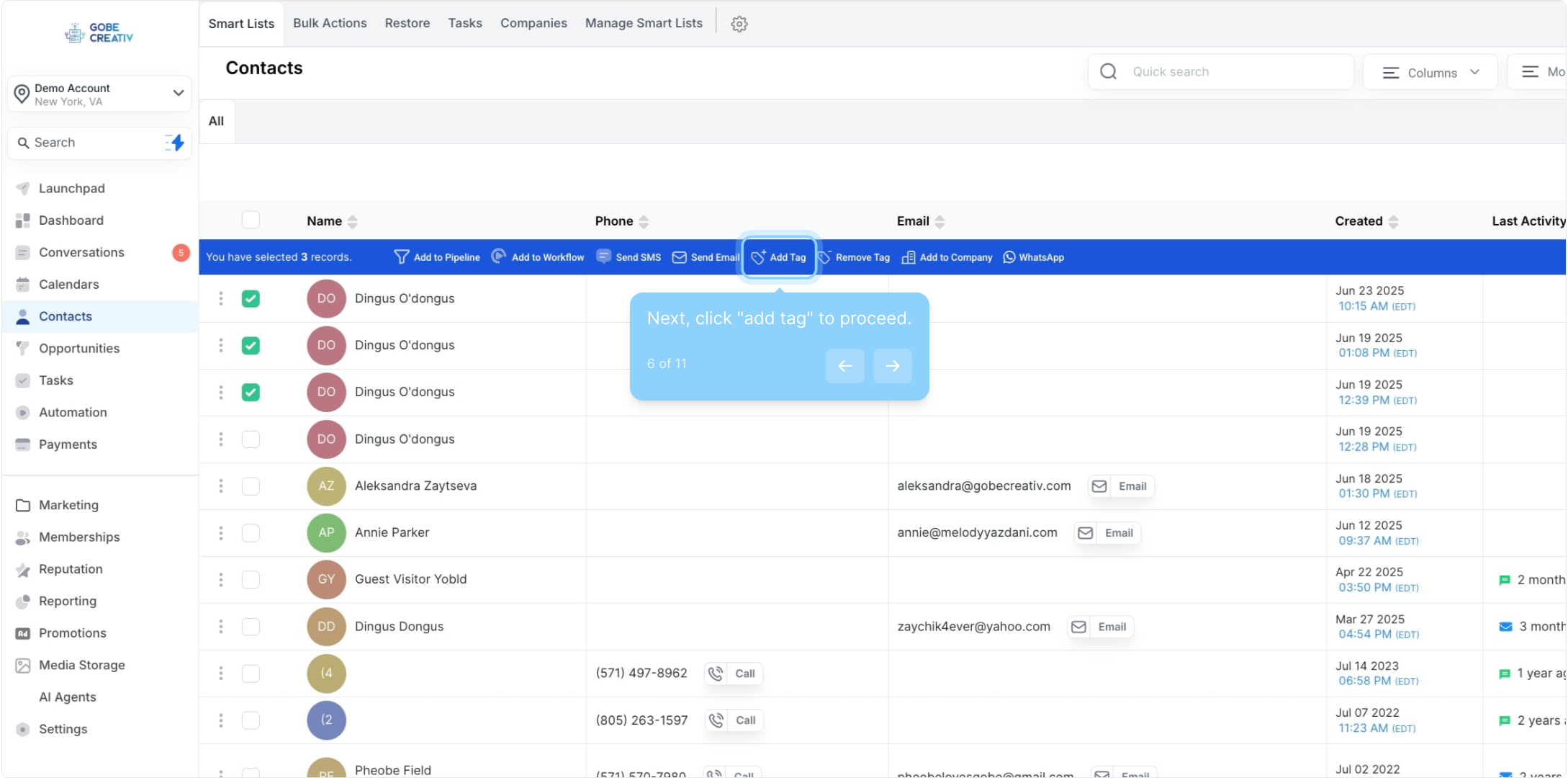Image resolution: width=1568 pixels, height=778 pixels.
Task: Check the Aleksandra Zaytseva row checkbox
Action: [251, 486]
